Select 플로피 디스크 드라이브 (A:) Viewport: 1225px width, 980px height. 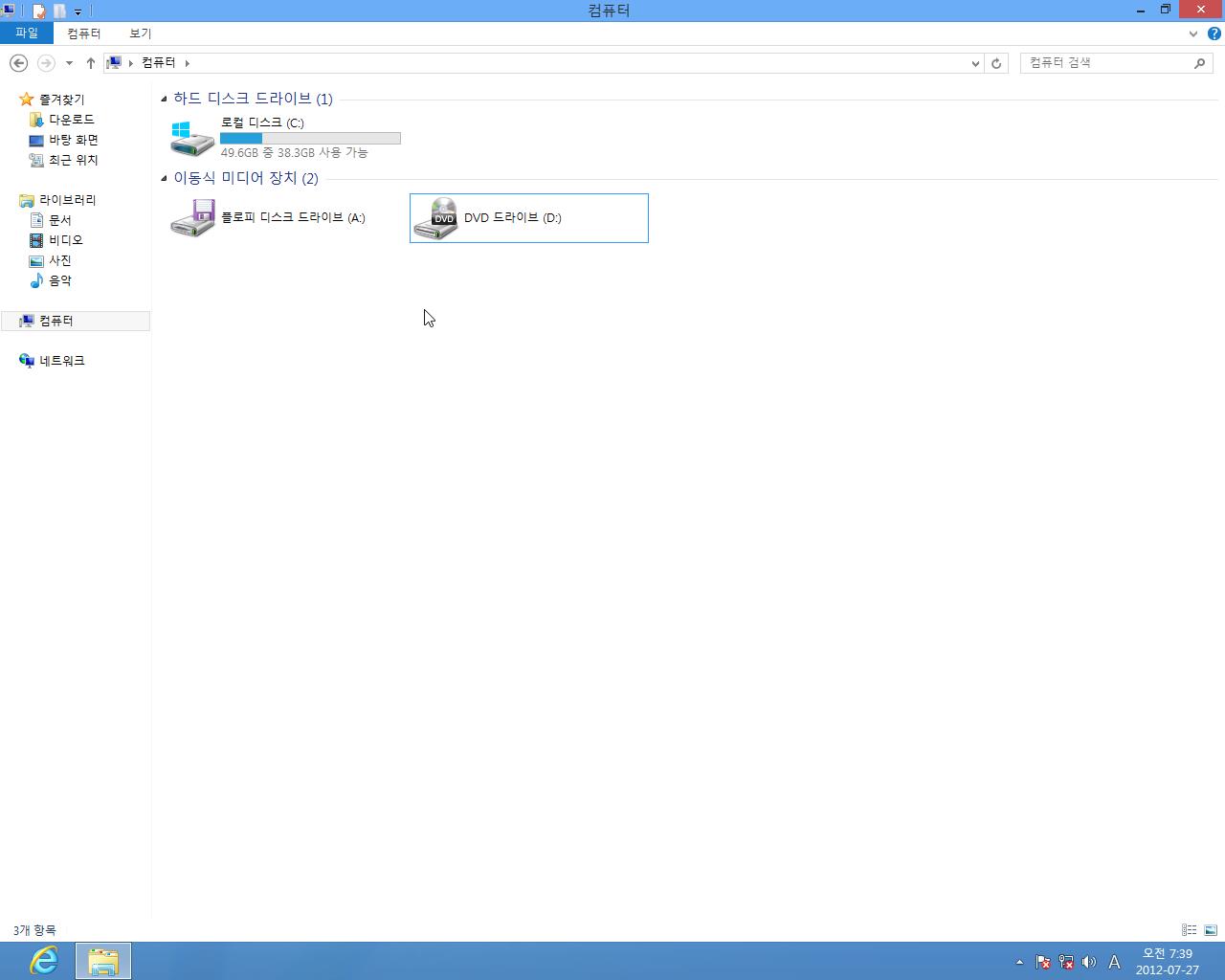287,218
